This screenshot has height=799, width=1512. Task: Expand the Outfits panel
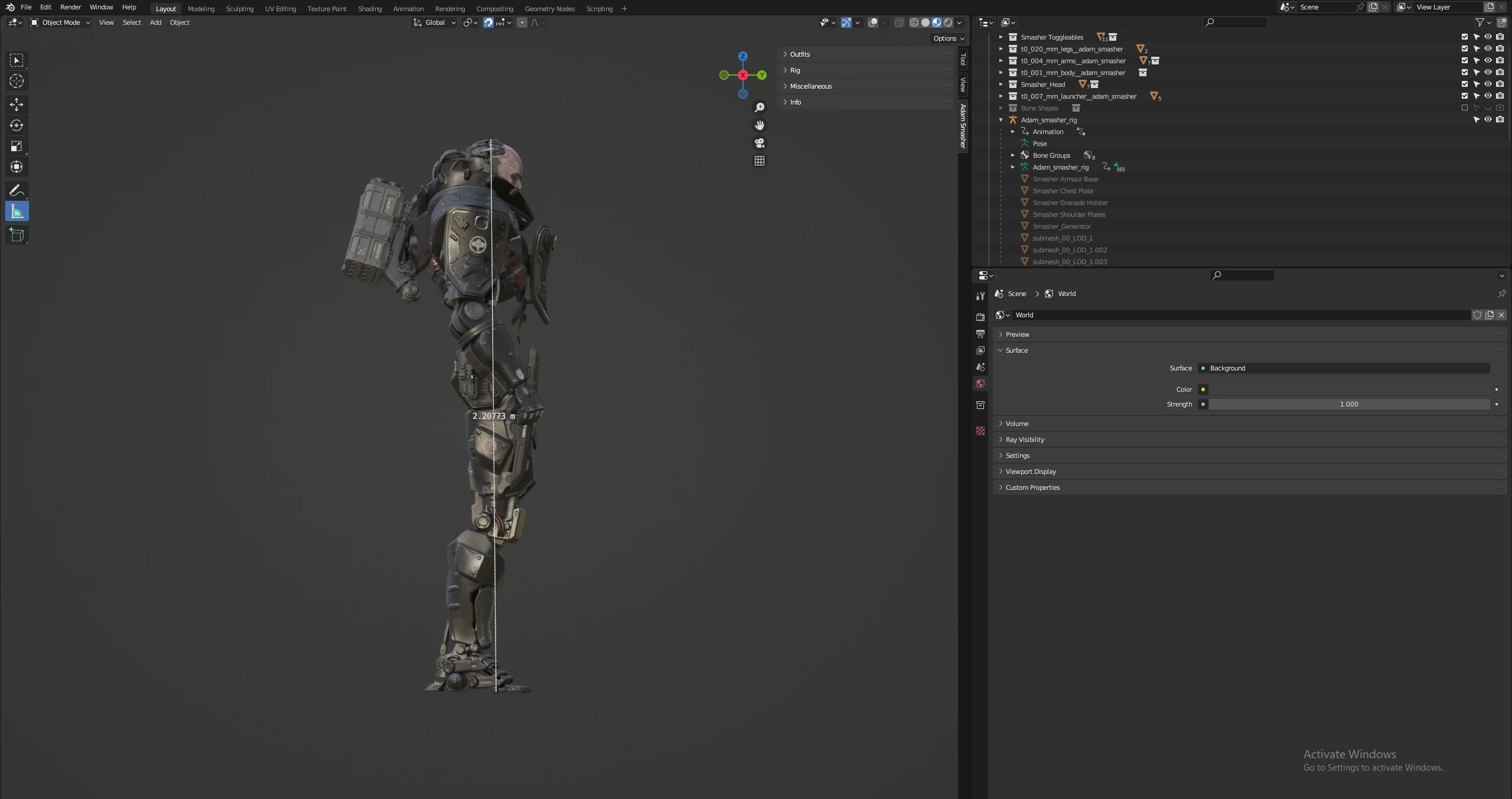pyautogui.click(x=800, y=54)
